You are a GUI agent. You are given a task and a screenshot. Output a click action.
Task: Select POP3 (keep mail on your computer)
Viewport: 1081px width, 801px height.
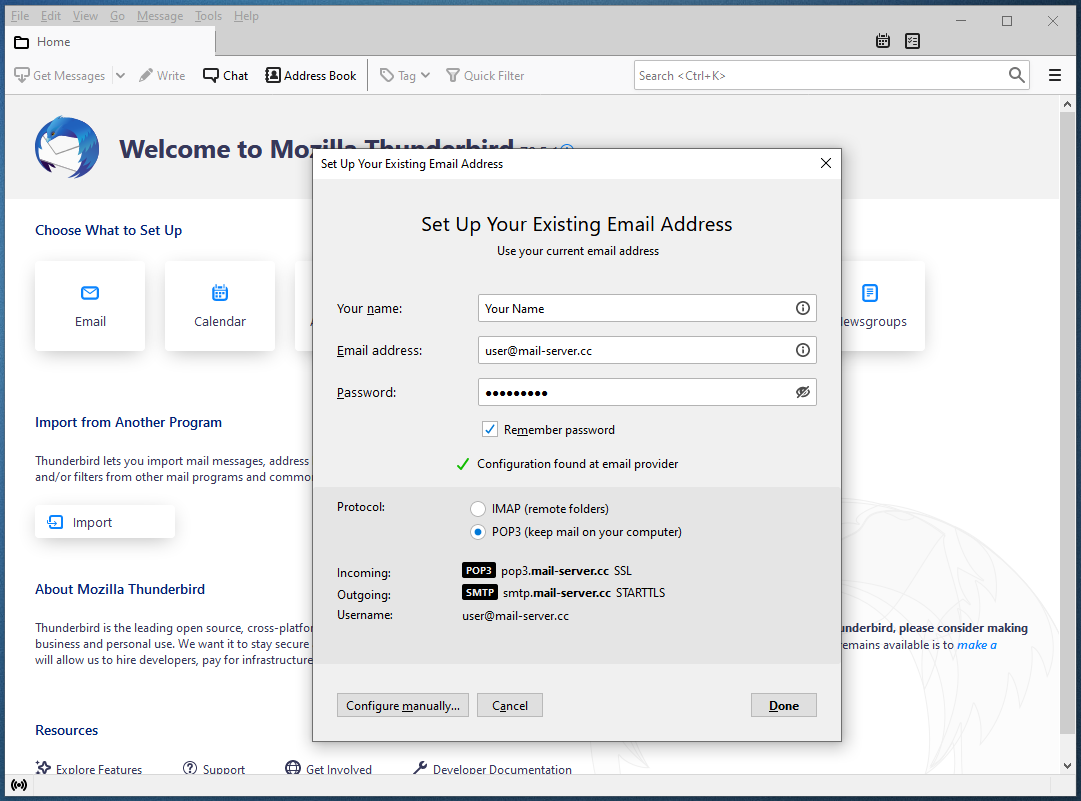478,532
